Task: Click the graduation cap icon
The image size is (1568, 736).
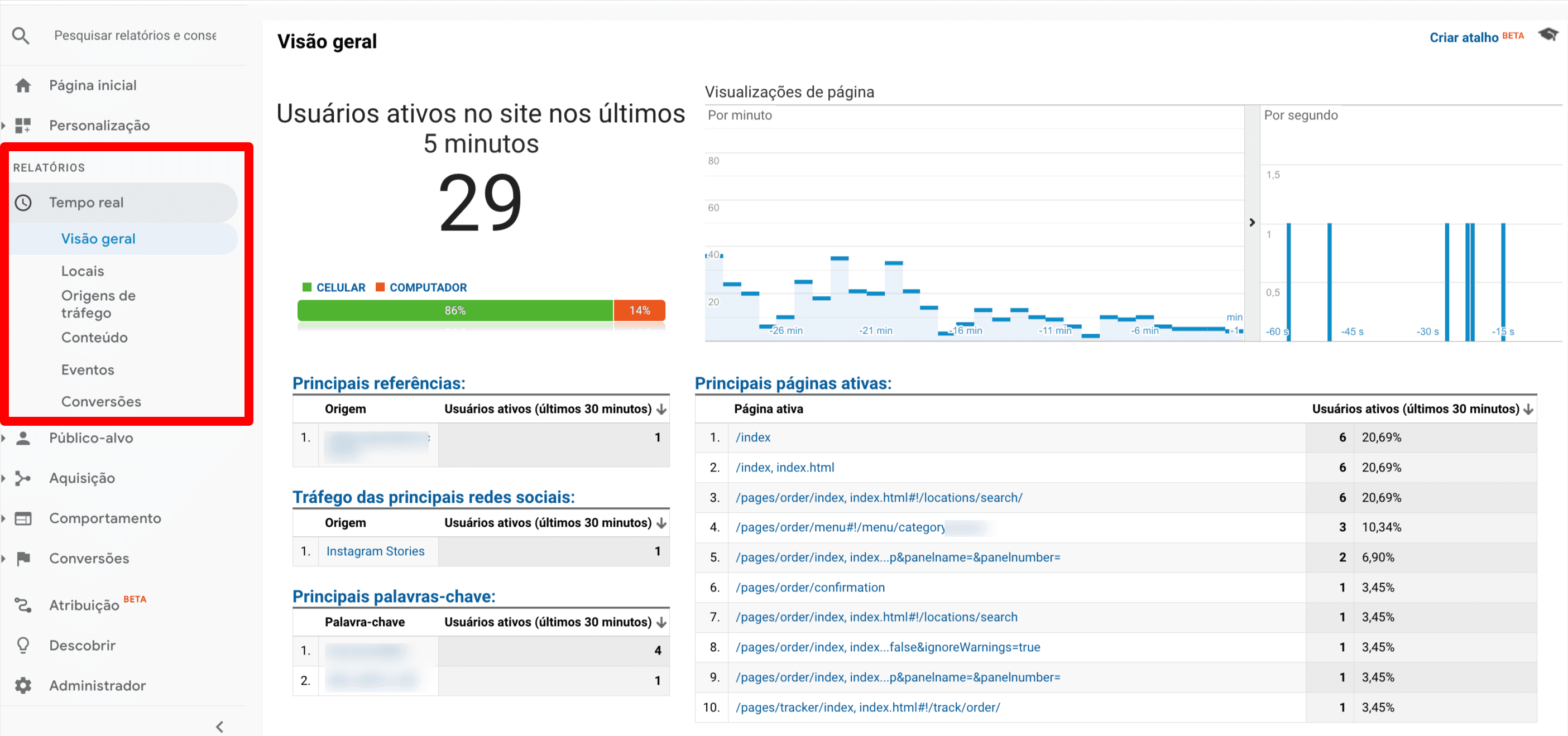Action: (1547, 35)
